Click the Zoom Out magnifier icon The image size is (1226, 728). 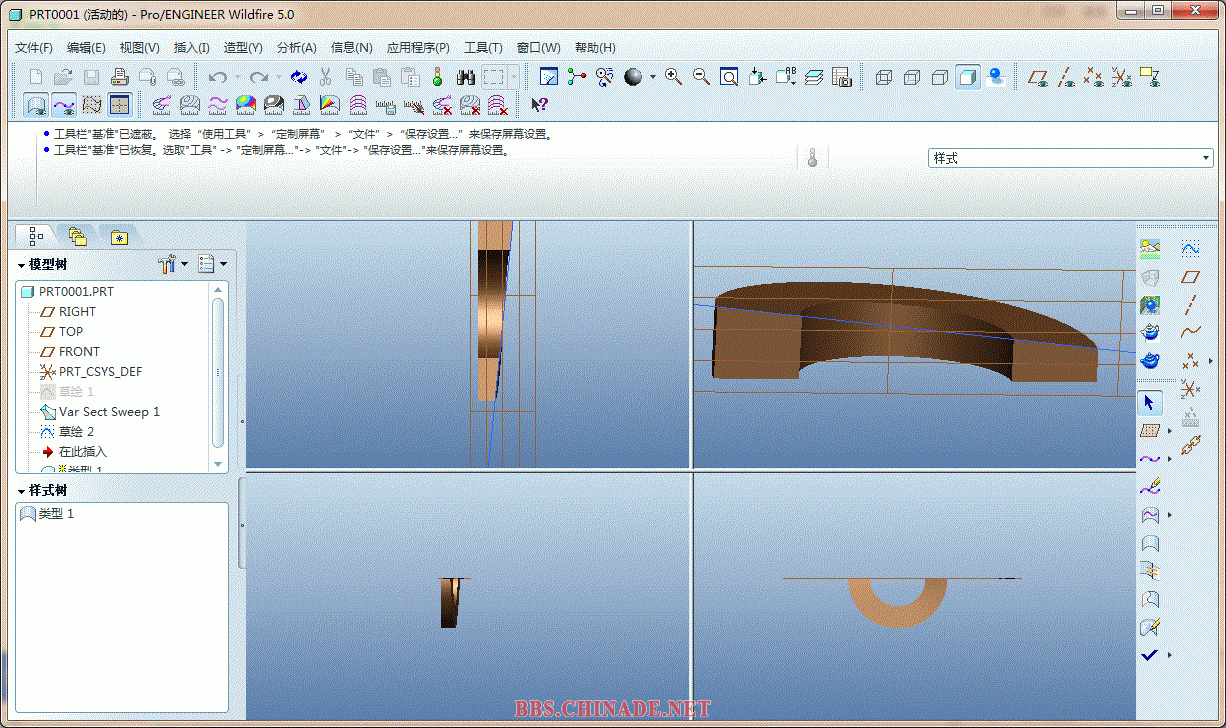(x=702, y=77)
